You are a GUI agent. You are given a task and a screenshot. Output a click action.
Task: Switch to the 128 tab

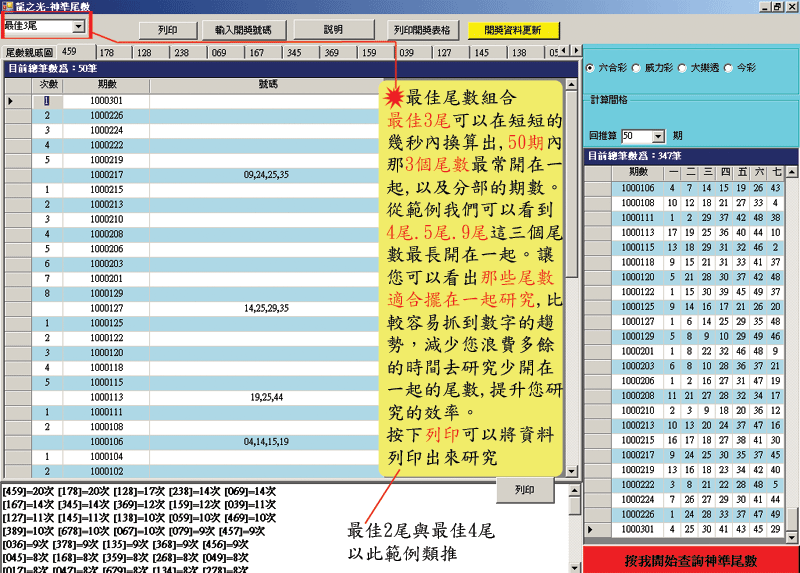151,53
